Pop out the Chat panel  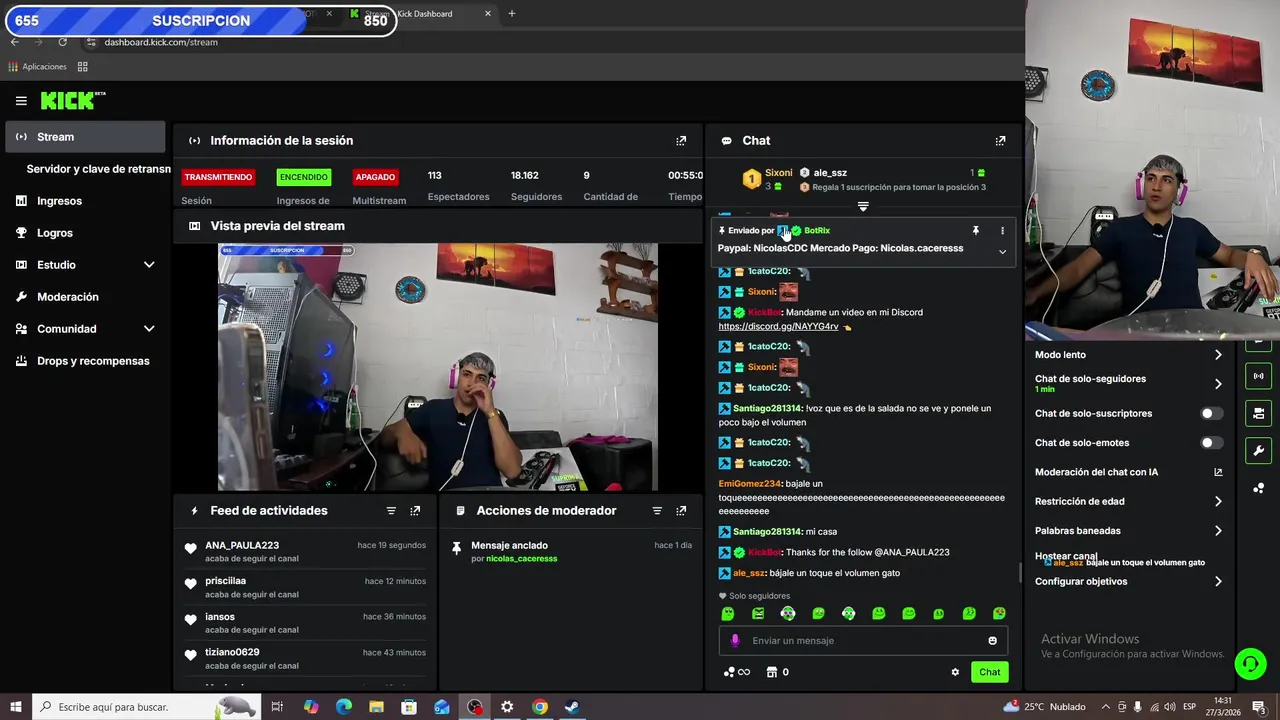pos(1000,141)
